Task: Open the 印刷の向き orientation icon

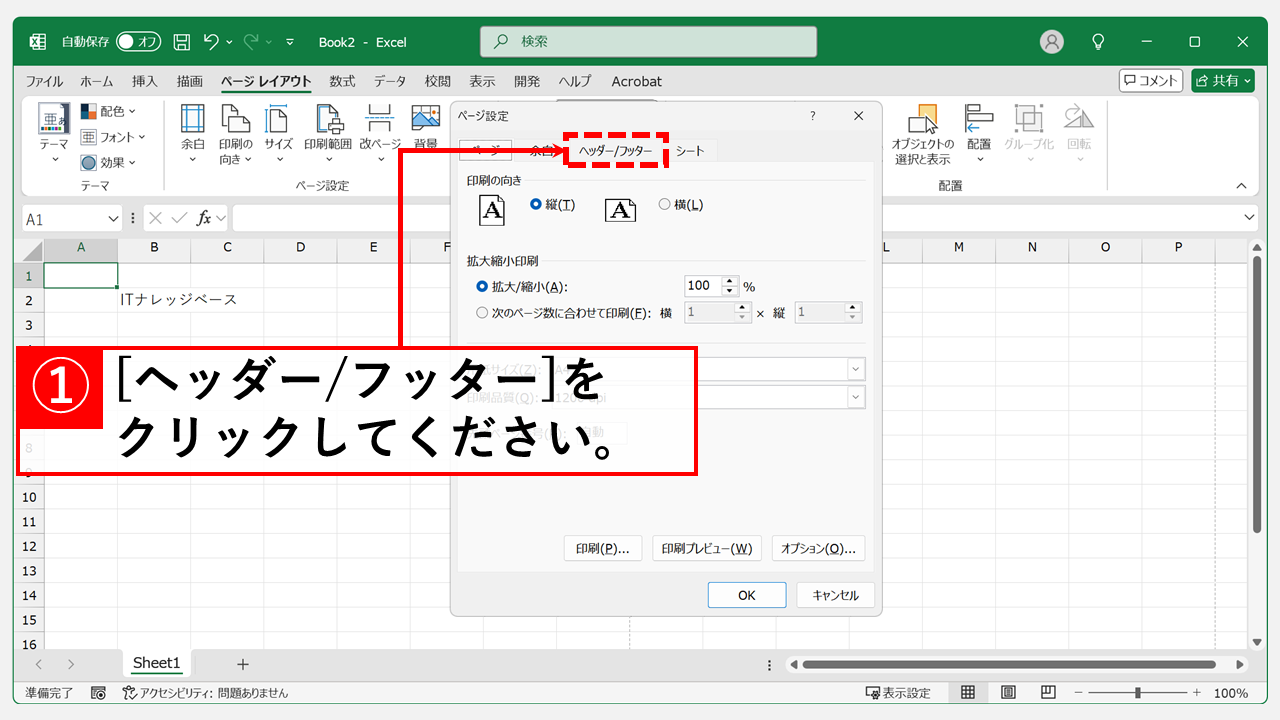Action: [236, 135]
